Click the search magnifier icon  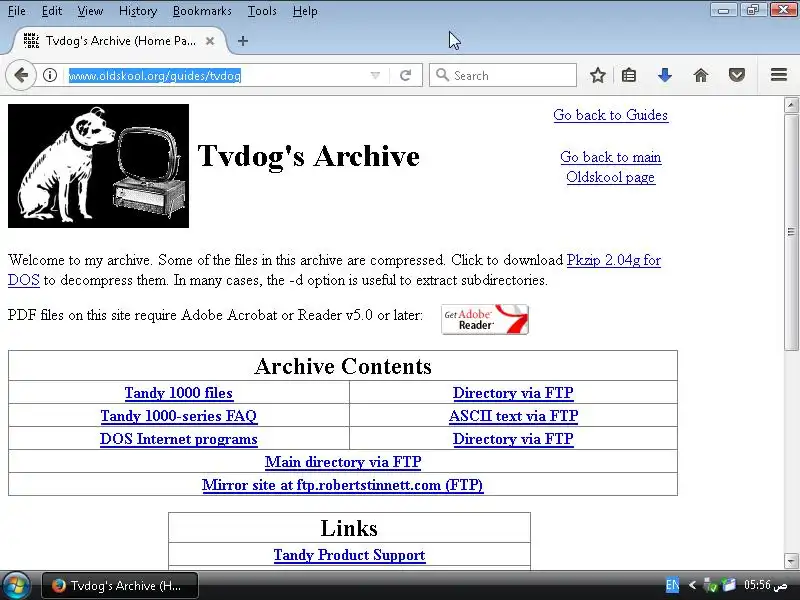click(442, 76)
